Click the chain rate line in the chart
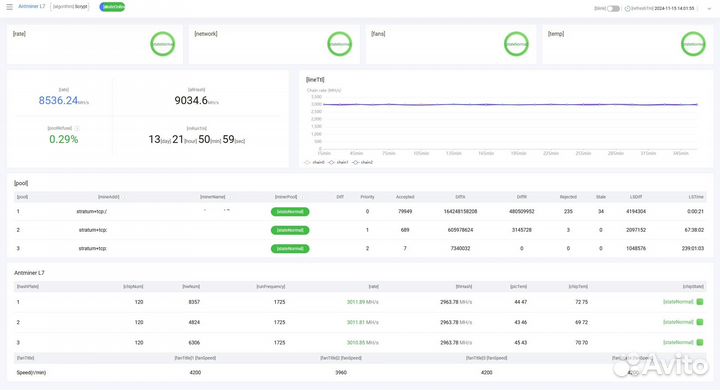 [x=510, y=105]
